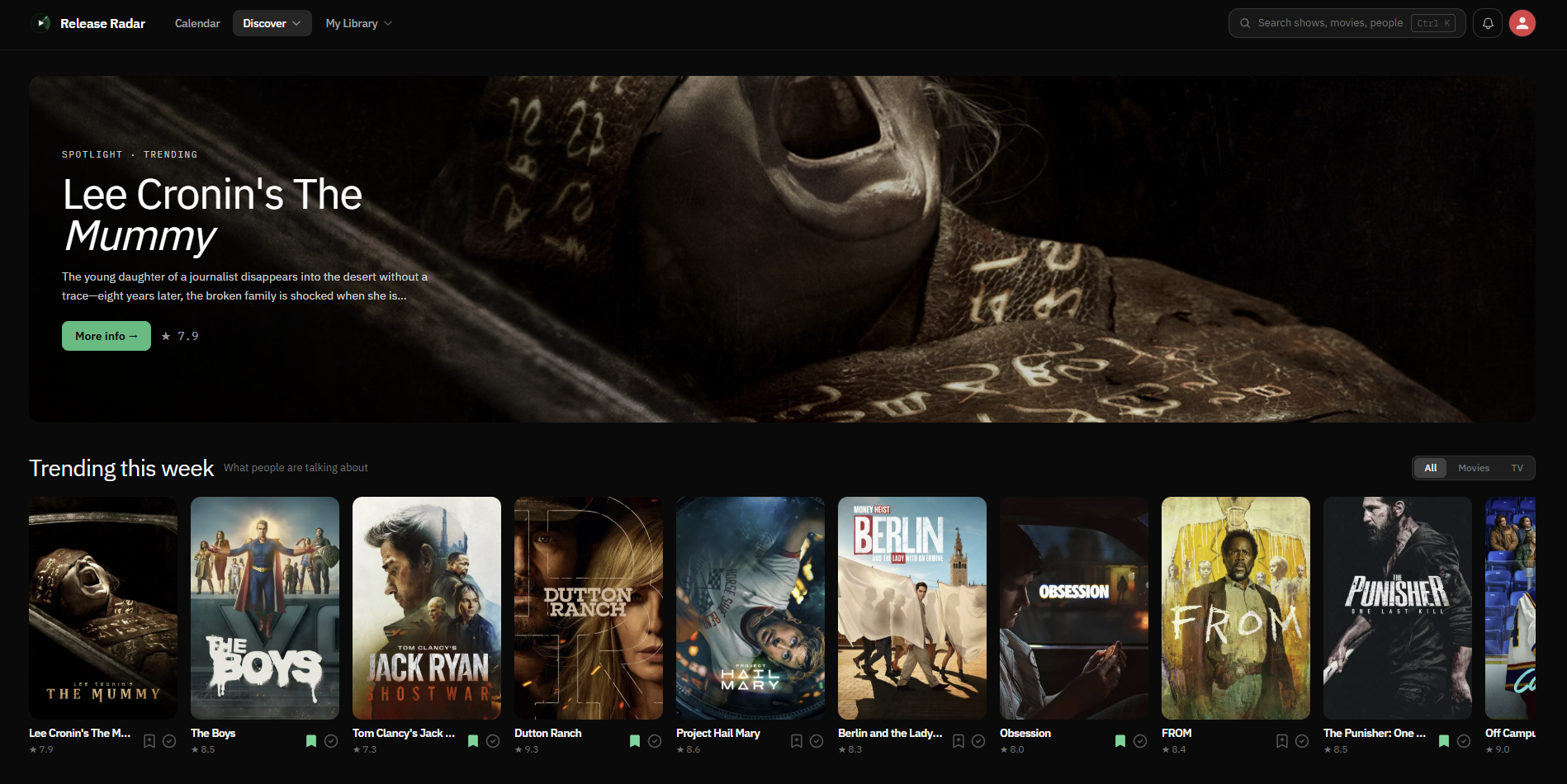Open The Boys title link
The image size is (1567, 784).
(213, 733)
